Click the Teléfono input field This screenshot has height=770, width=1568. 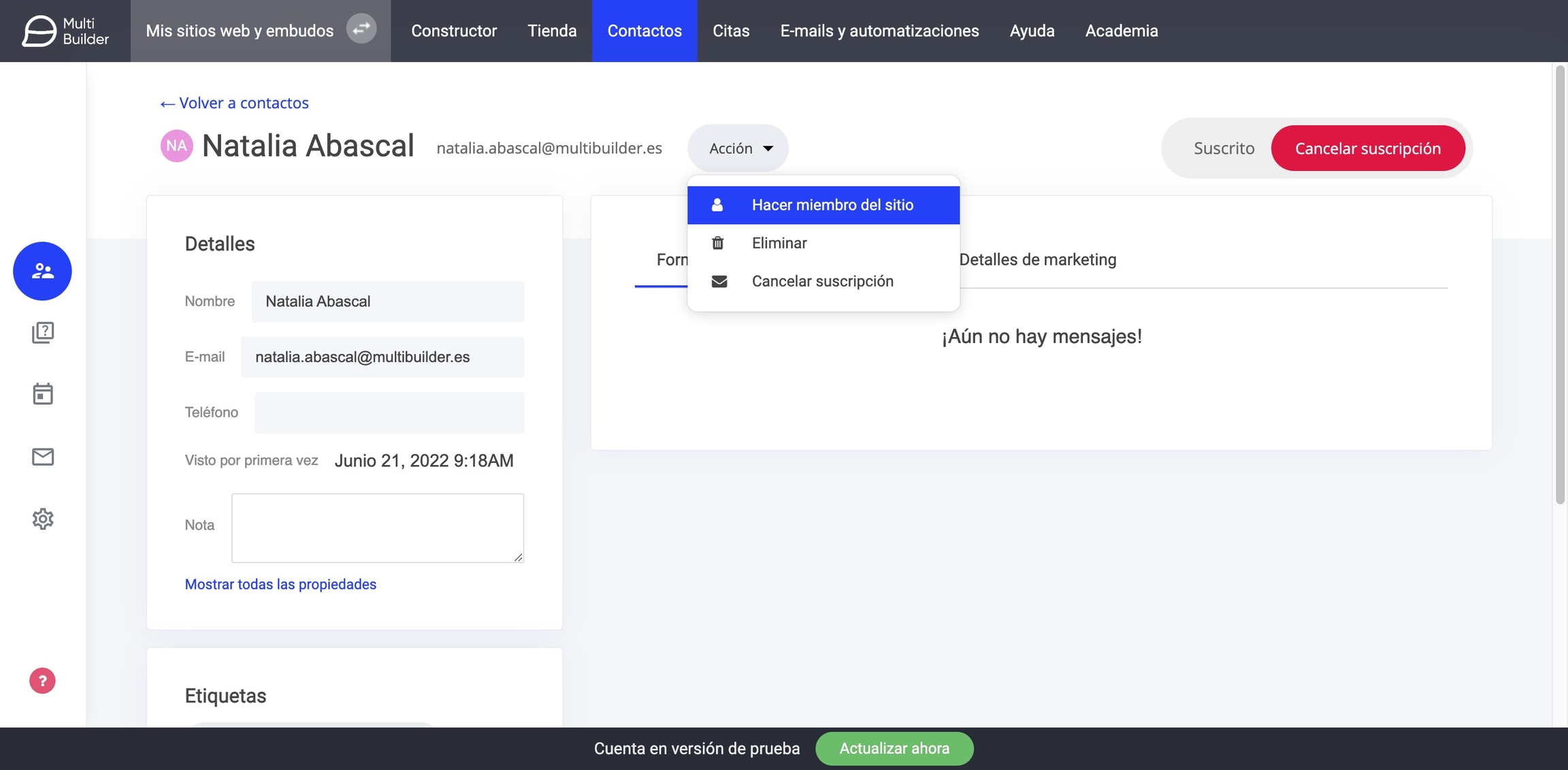(389, 413)
